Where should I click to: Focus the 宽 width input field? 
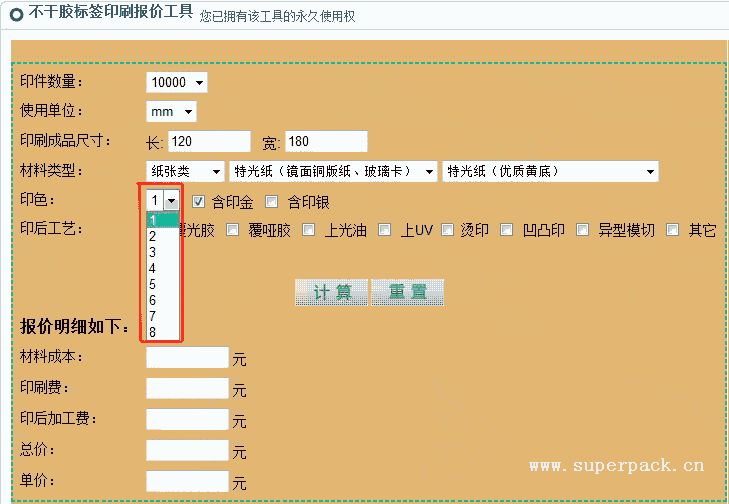point(326,141)
